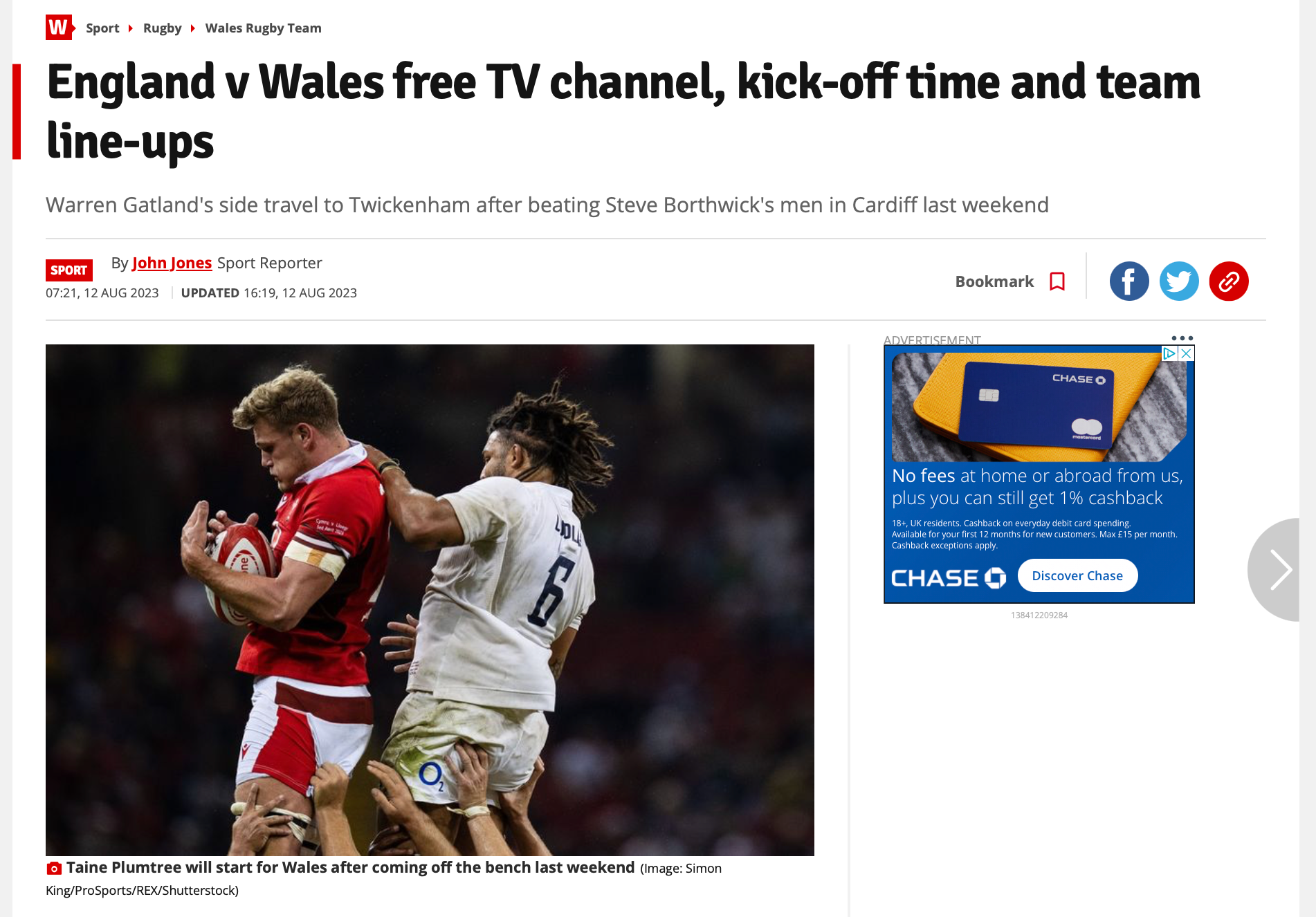Close the Chase ad with X icon
Viewport: 1316px width, 917px height.
coord(1186,353)
